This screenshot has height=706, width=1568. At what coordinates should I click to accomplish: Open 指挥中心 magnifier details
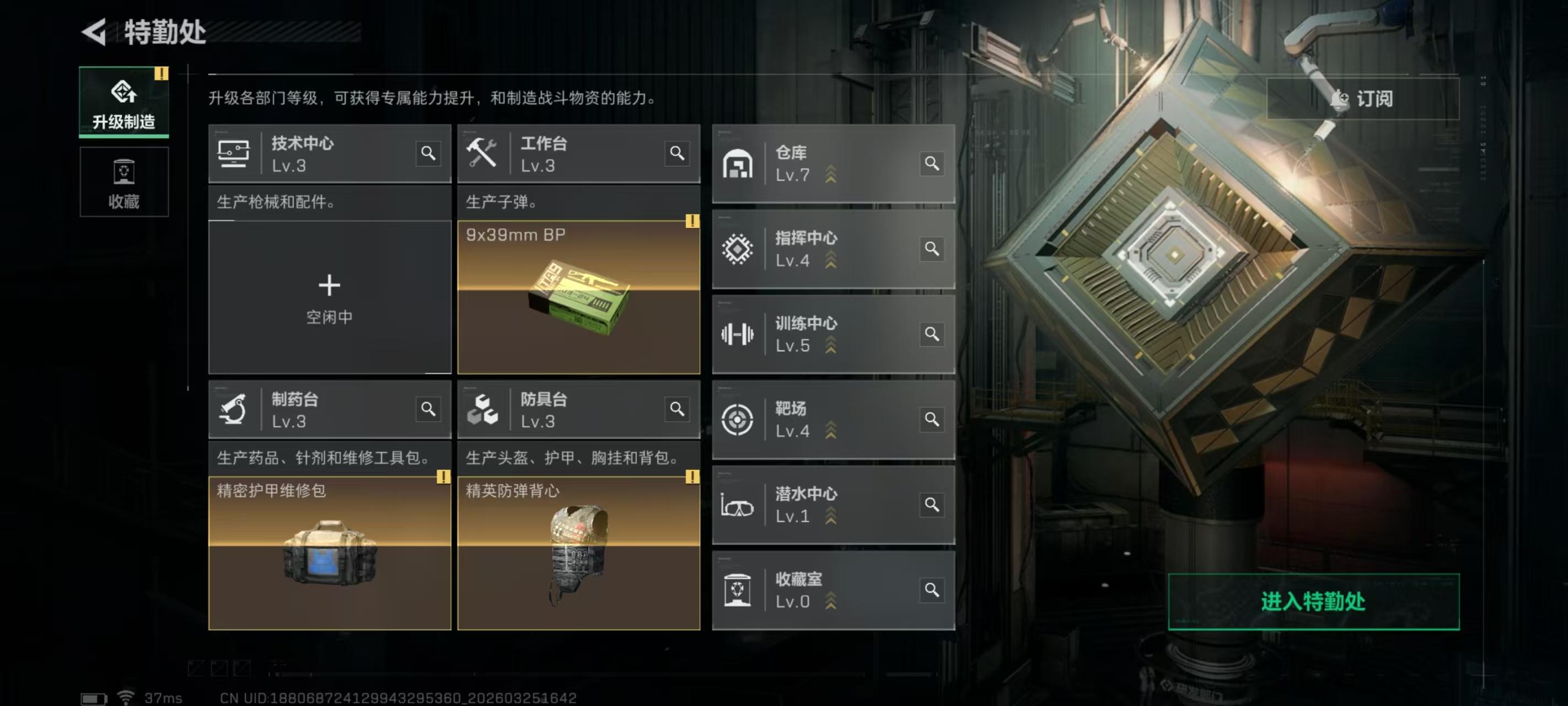coord(931,249)
